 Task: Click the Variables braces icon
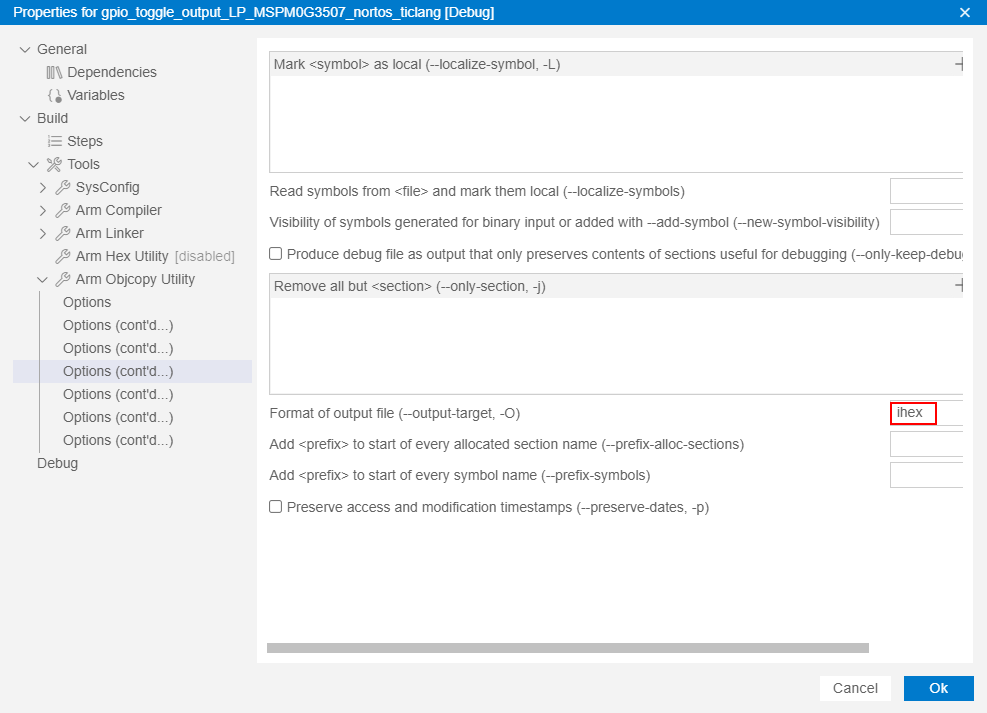pyautogui.click(x=55, y=96)
